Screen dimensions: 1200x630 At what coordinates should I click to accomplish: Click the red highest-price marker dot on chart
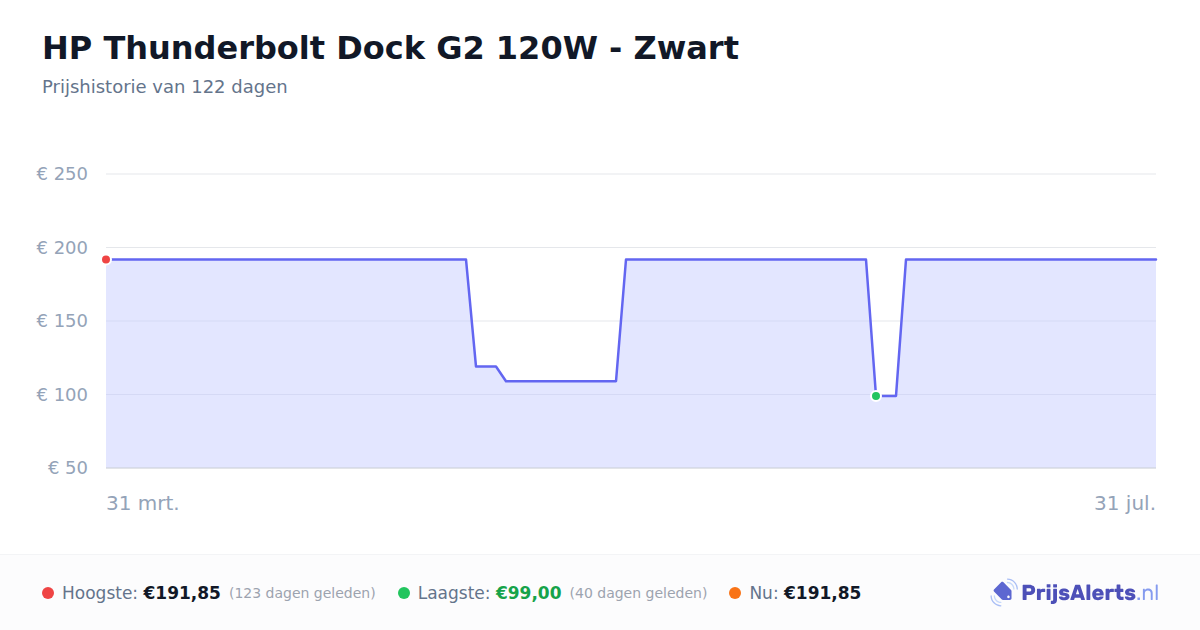[x=106, y=259]
